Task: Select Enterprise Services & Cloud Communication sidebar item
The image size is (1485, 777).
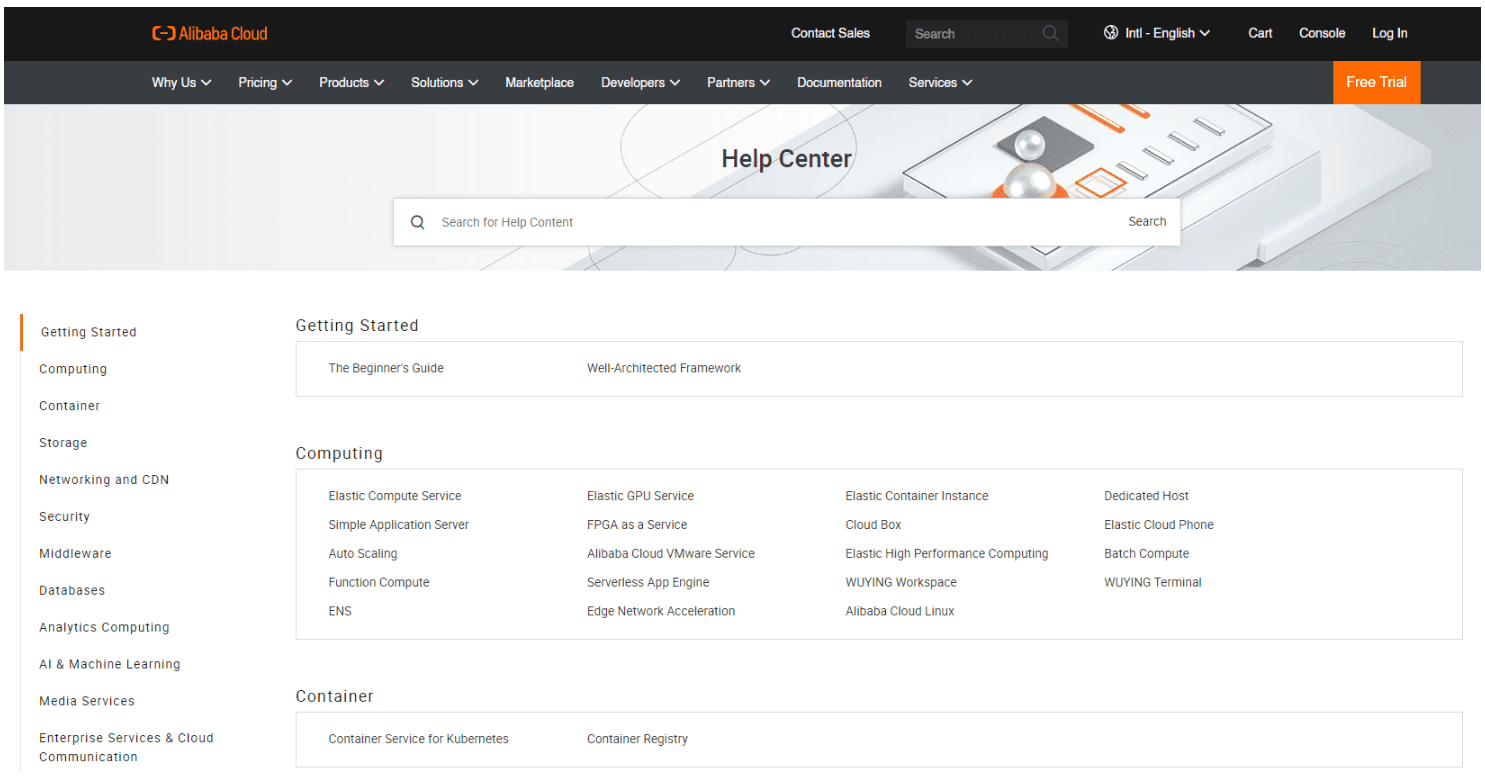Action: [126, 748]
